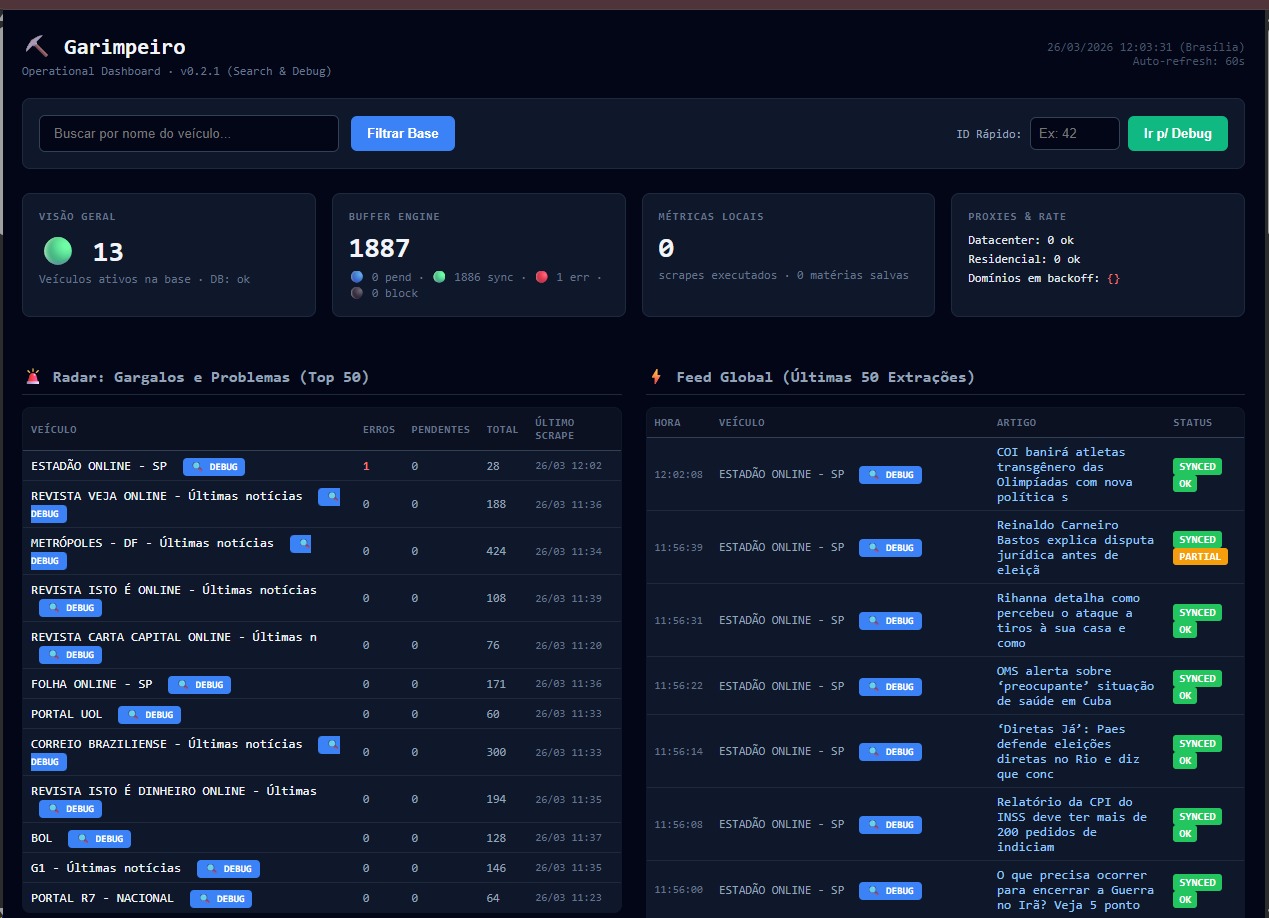Open the OMS alerta sobre Cuba article link
This screenshot has height=918, width=1269.
[1075, 686]
